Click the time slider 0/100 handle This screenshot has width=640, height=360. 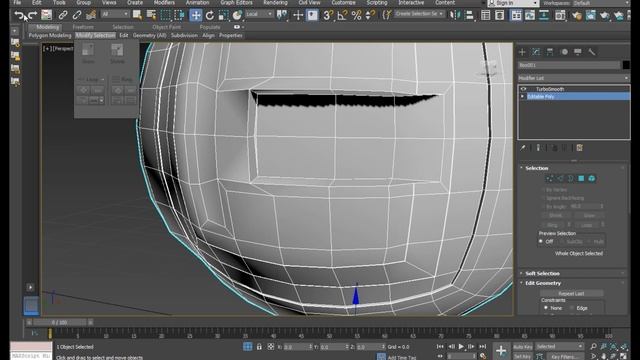(60, 322)
